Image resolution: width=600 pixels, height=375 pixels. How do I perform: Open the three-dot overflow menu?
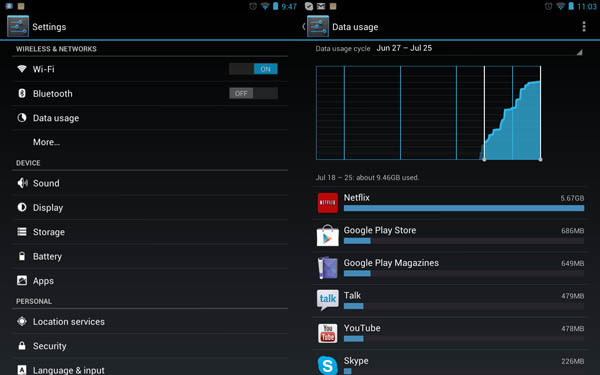(584, 26)
